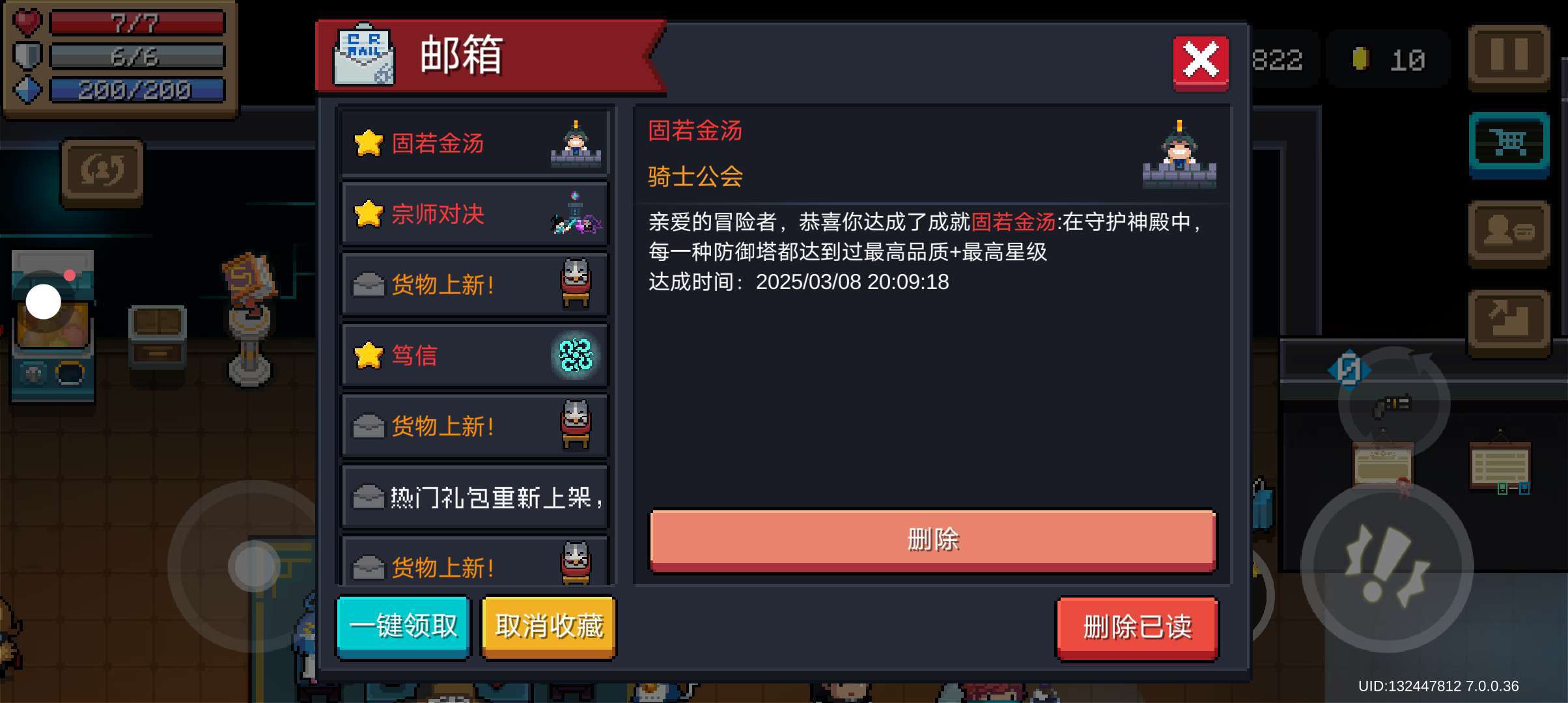The width and height of the screenshot is (1568, 703).
Task: Close the mailbox with red X
Action: pos(1201,62)
